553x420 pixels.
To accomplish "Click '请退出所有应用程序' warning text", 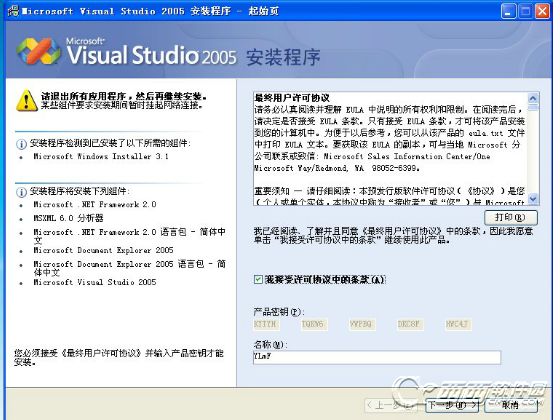I will pyautogui.click(x=124, y=97).
